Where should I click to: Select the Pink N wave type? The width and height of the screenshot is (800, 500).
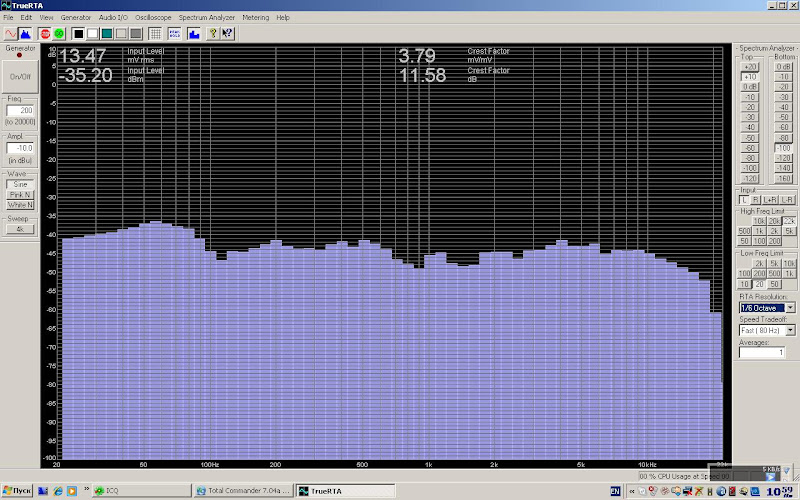click(x=20, y=194)
